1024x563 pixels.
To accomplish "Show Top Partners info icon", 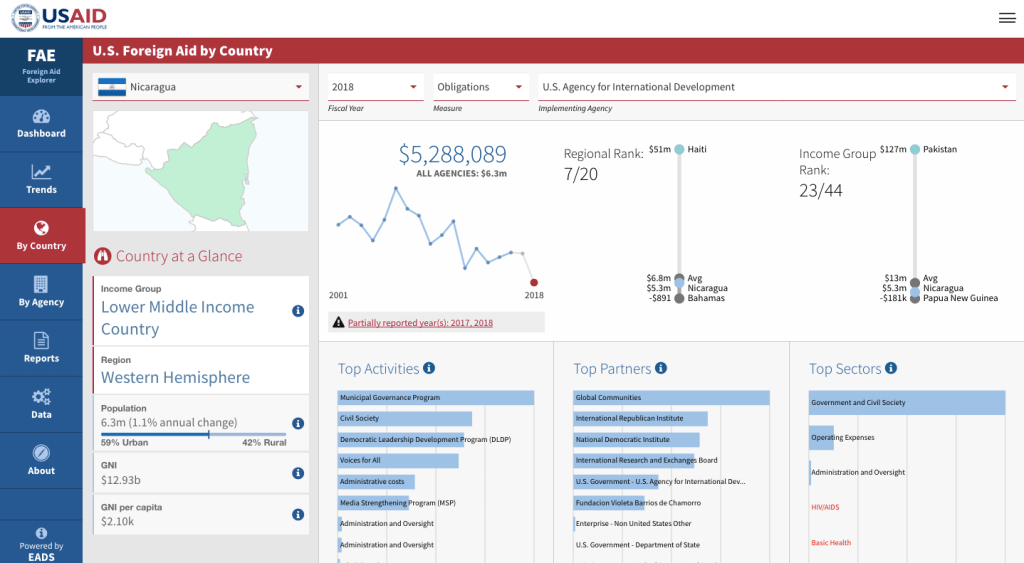I will click(x=661, y=368).
